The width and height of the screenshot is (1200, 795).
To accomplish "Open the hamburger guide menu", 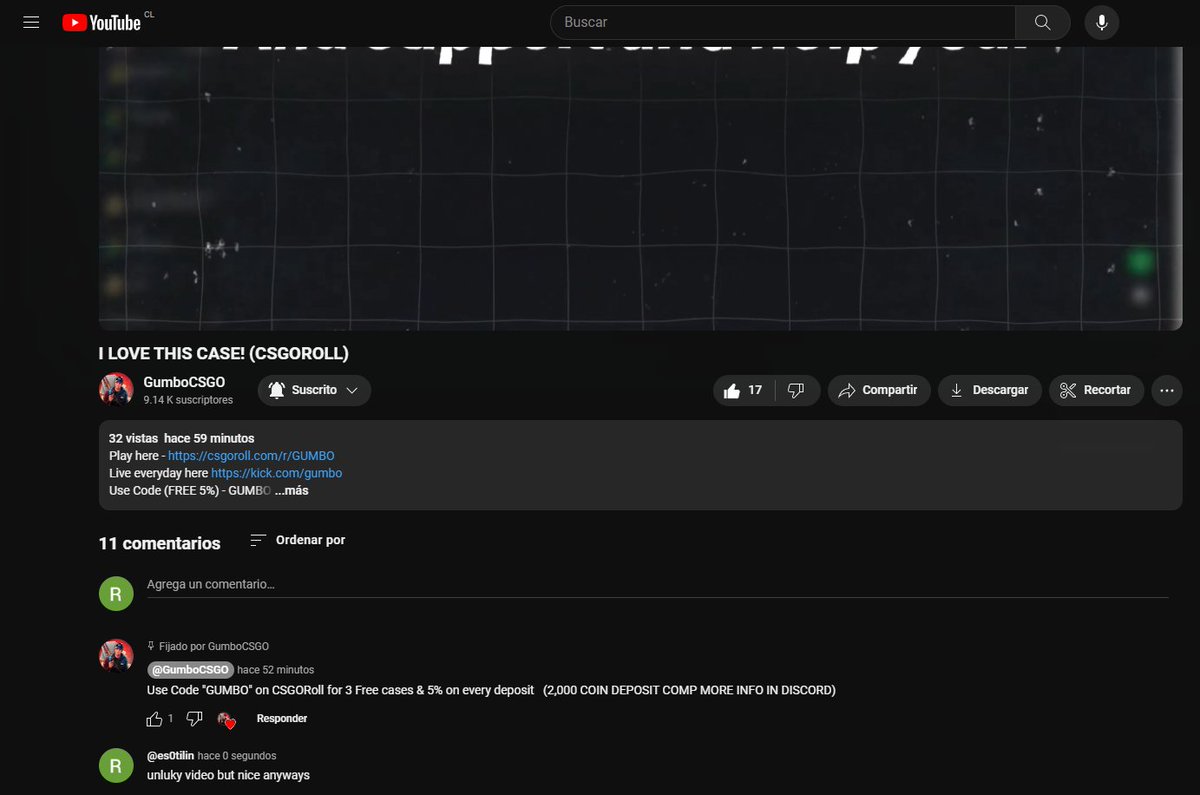I will coord(31,22).
